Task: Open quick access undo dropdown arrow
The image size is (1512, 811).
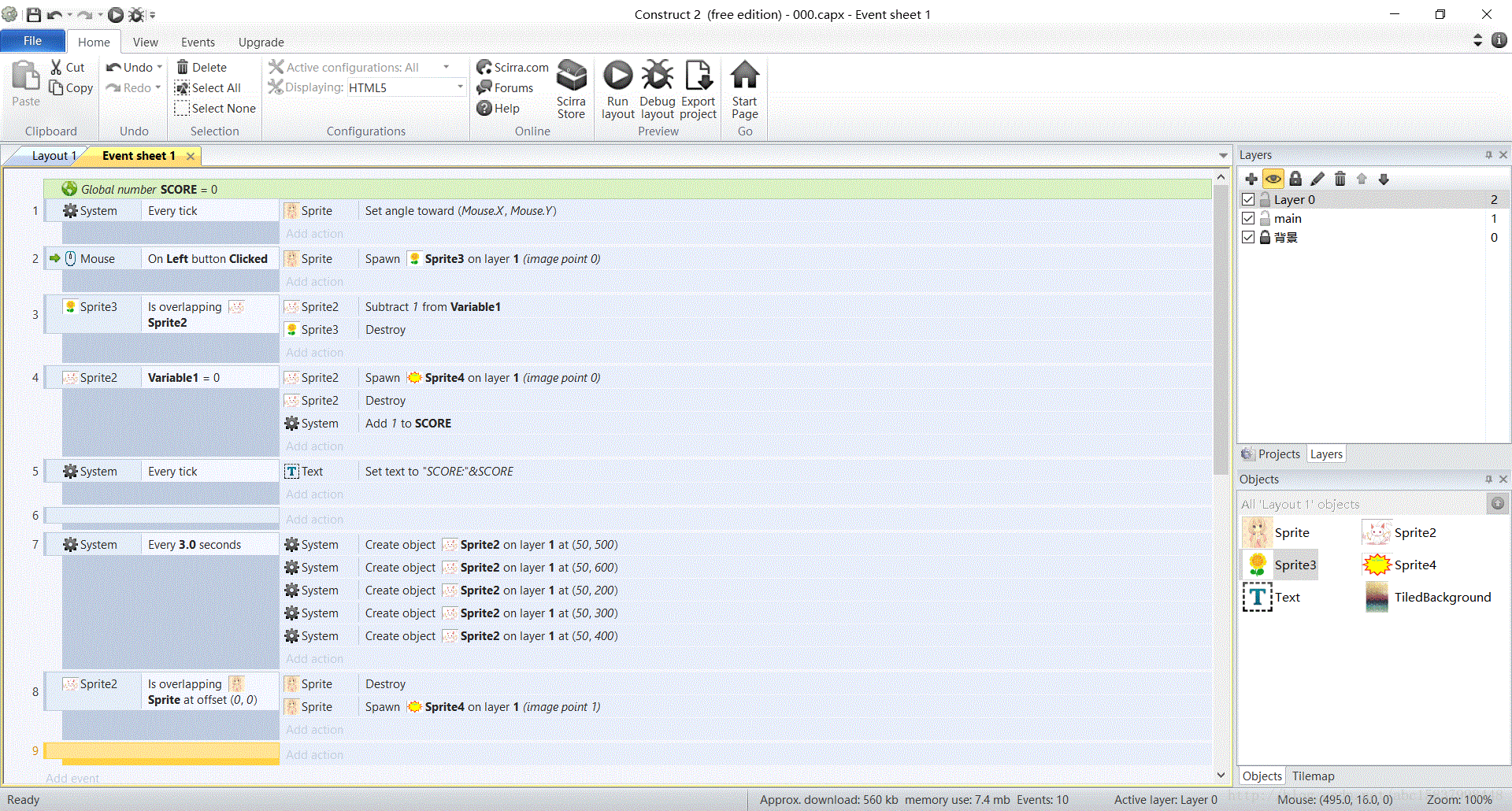Action: point(70,14)
